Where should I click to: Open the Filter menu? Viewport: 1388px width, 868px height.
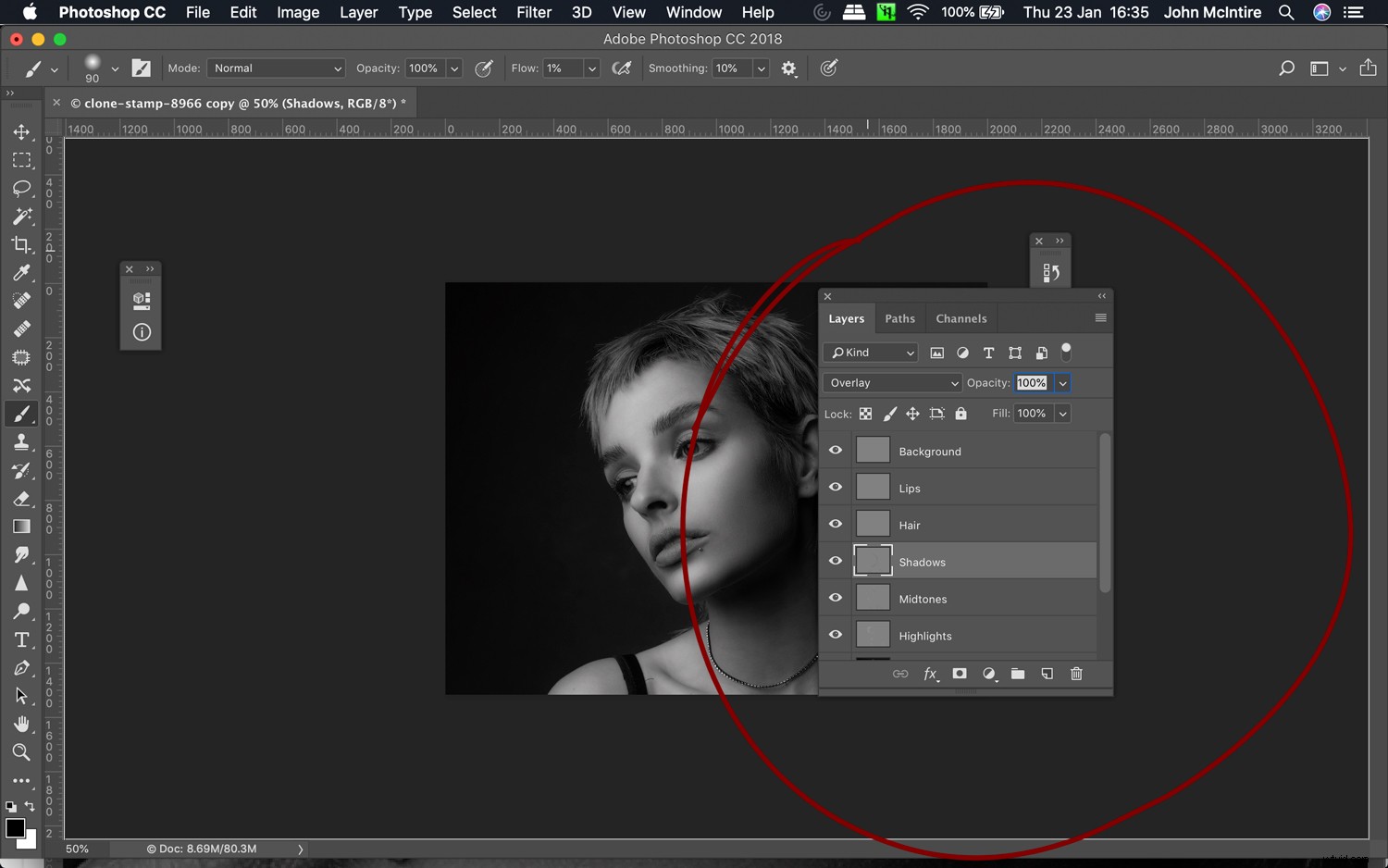coord(534,12)
